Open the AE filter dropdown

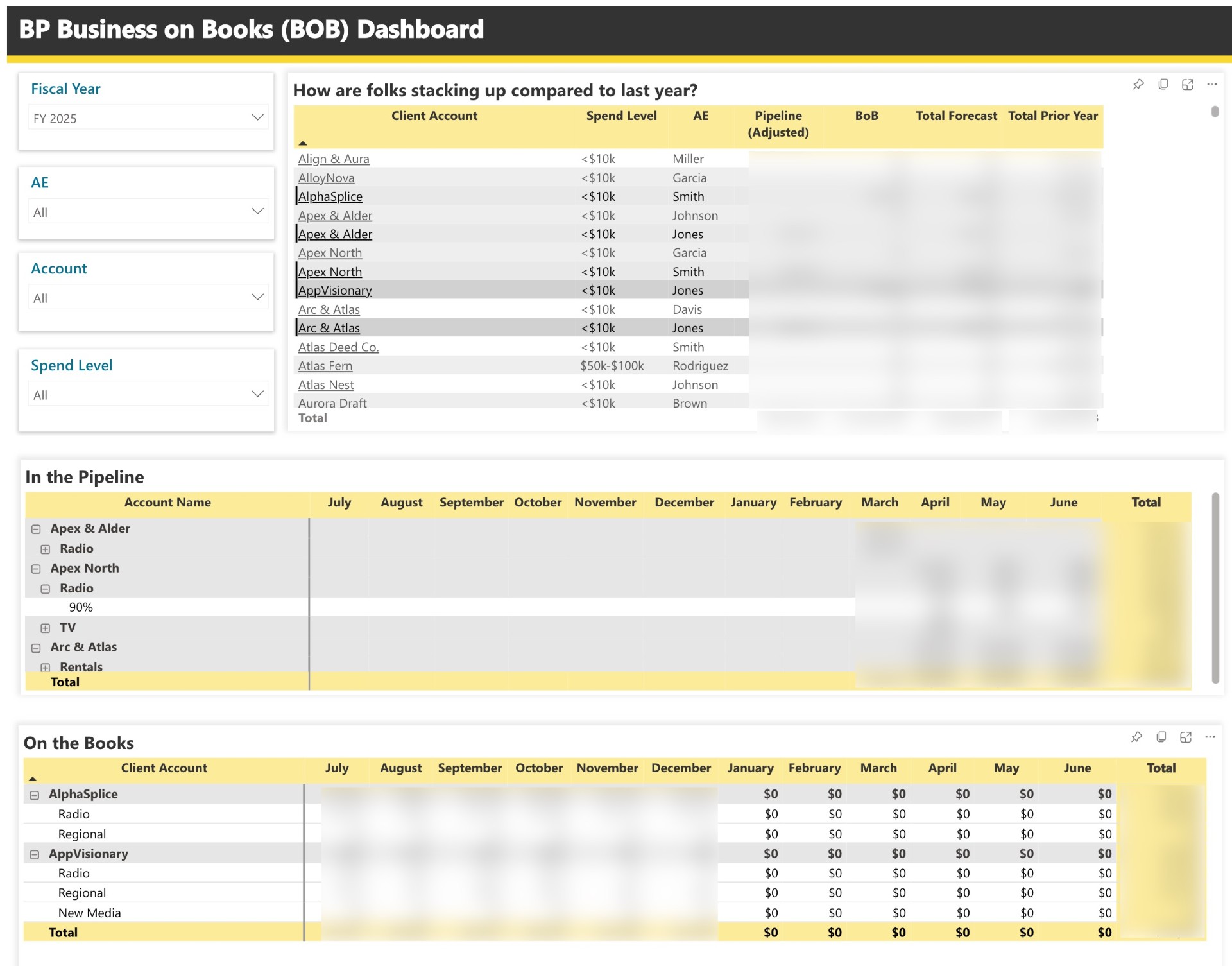pos(148,212)
